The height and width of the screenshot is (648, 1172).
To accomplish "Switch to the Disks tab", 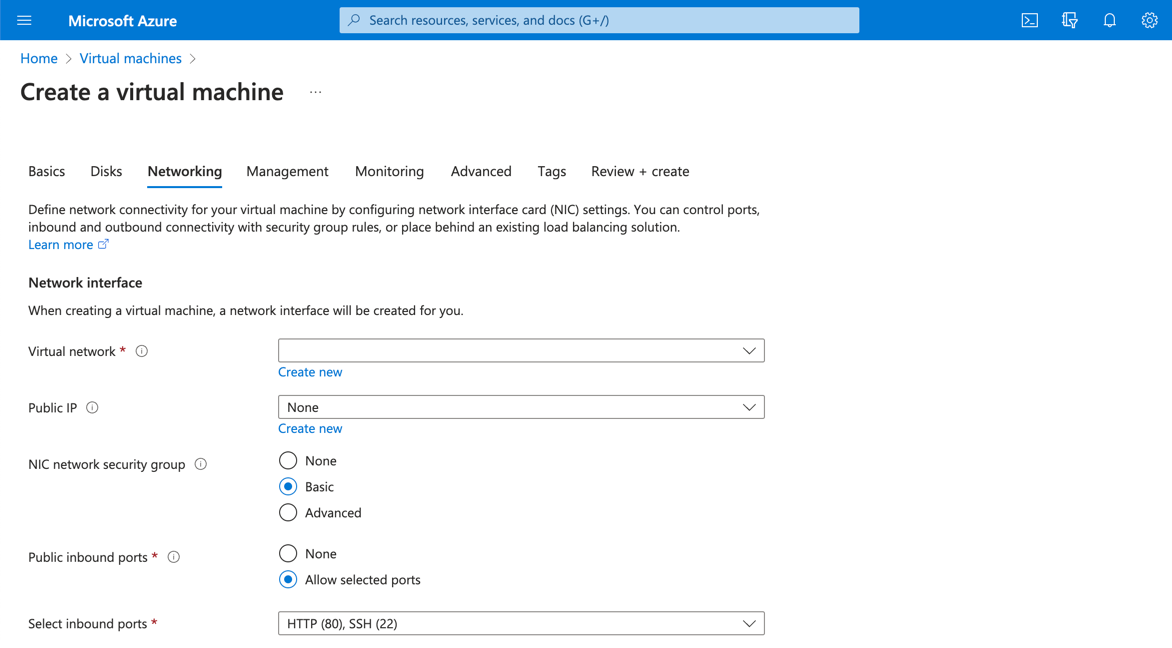I will [x=106, y=171].
